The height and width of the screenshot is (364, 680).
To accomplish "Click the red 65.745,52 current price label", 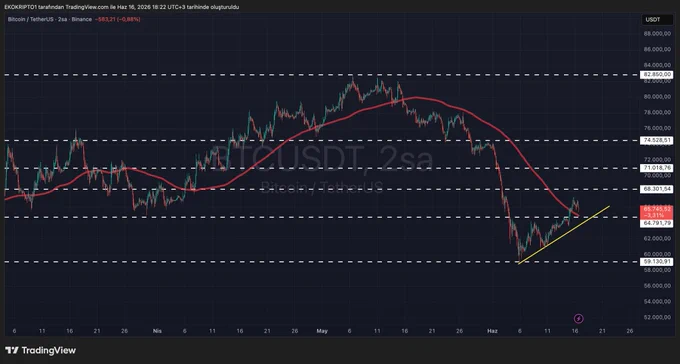I will [x=657, y=212].
